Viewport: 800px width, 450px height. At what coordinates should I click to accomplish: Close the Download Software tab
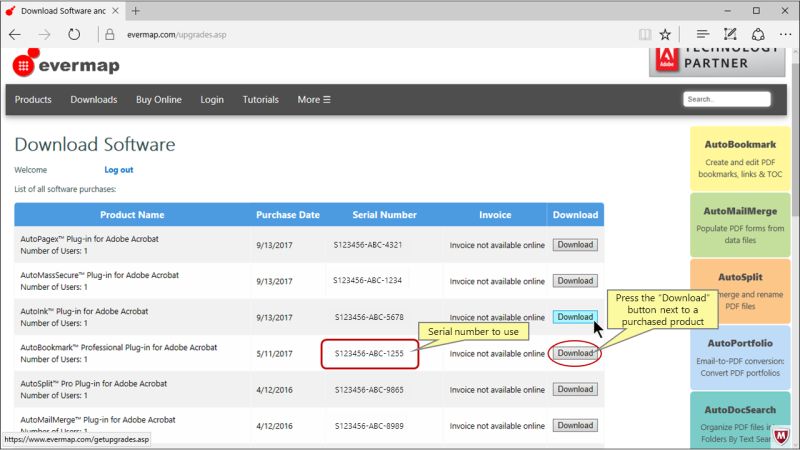coord(116,11)
